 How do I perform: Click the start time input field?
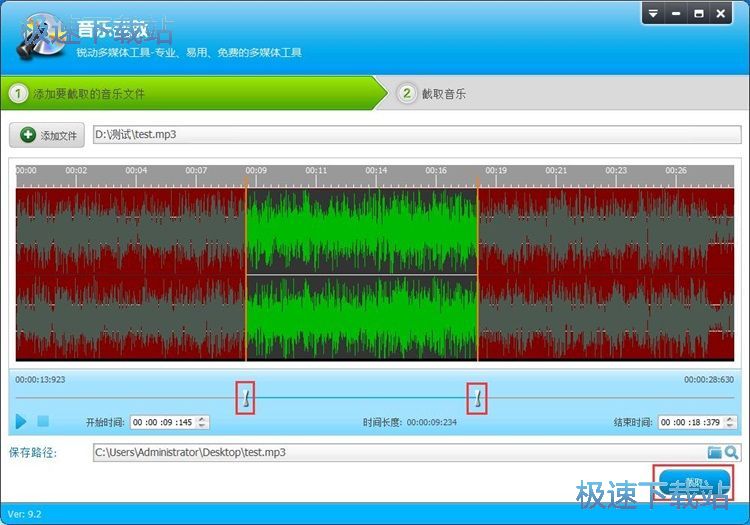pos(164,423)
